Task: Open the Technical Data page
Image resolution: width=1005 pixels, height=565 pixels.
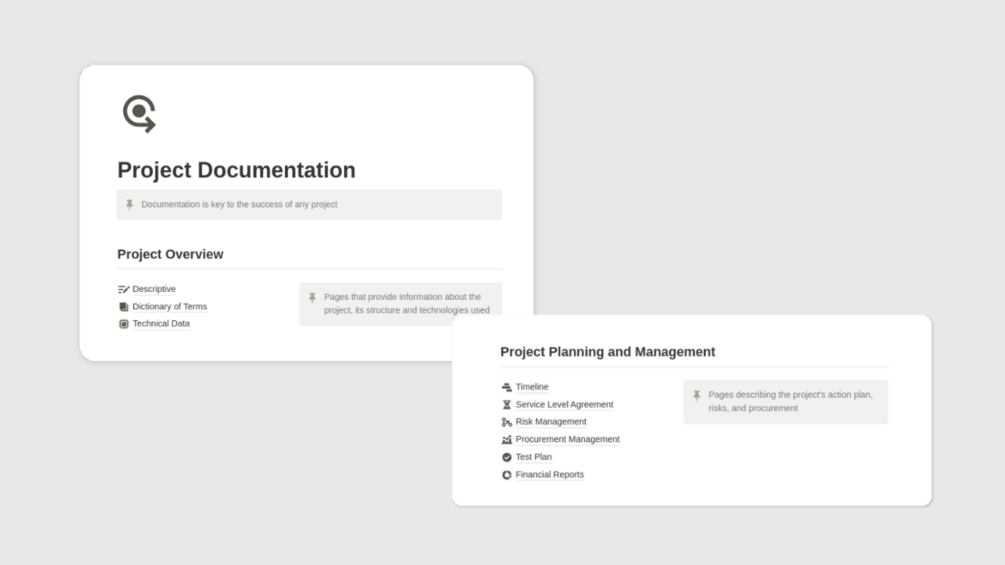Action: (161, 324)
